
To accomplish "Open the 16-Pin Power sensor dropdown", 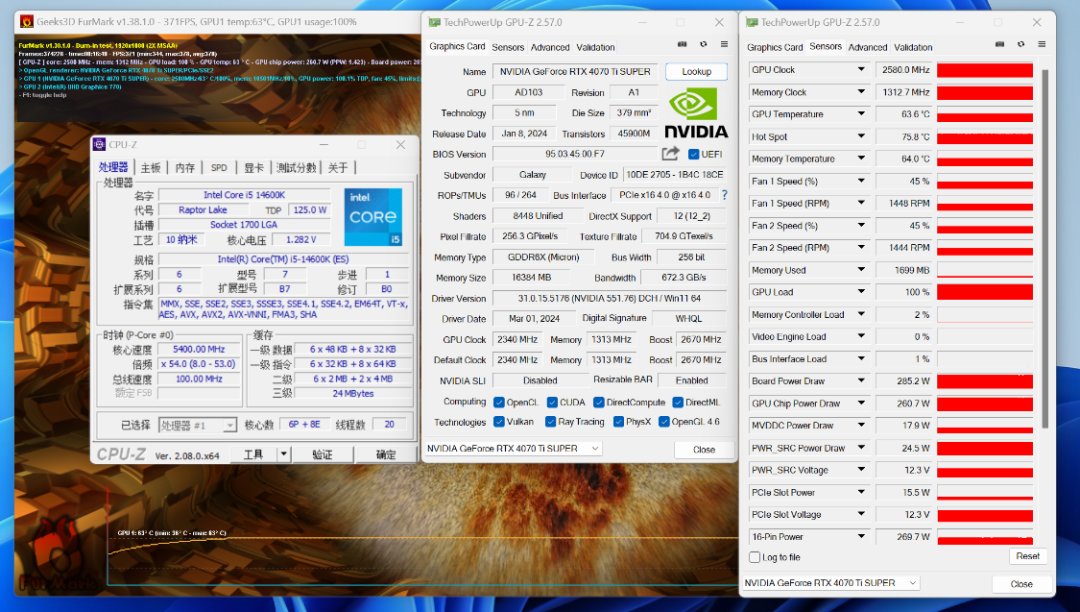I will pyautogui.click(x=861, y=536).
